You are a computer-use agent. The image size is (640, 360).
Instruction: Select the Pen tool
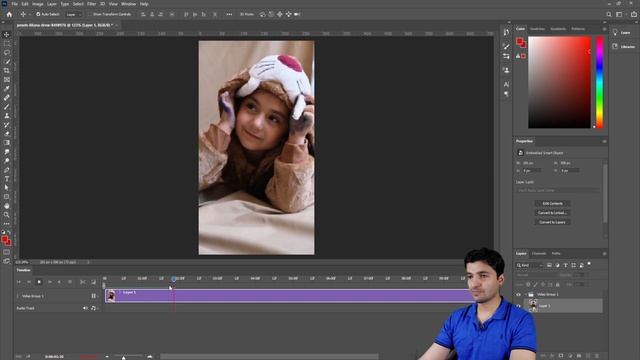pyautogui.click(x=7, y=169)
